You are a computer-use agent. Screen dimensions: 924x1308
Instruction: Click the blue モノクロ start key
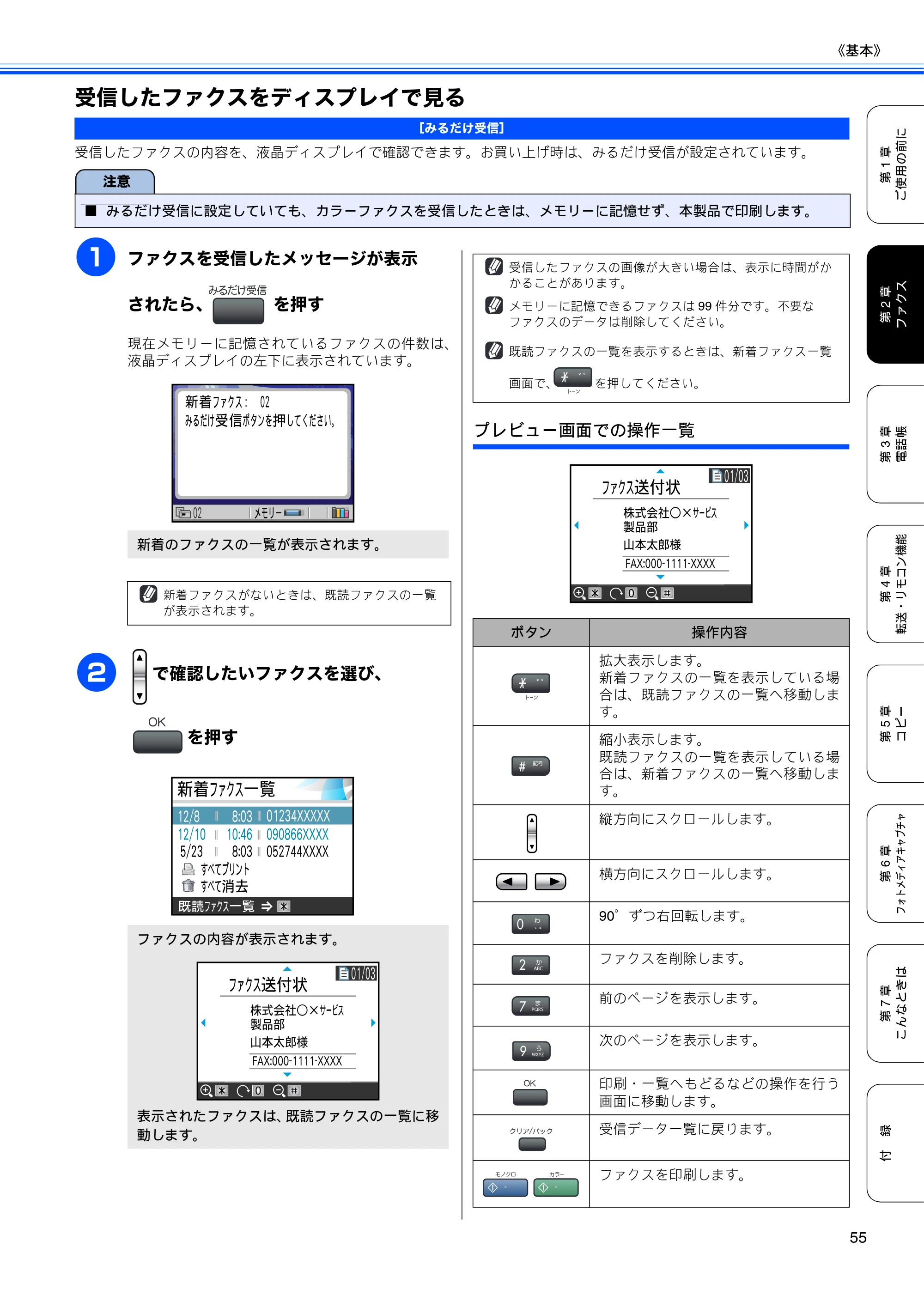(505, 1187)
